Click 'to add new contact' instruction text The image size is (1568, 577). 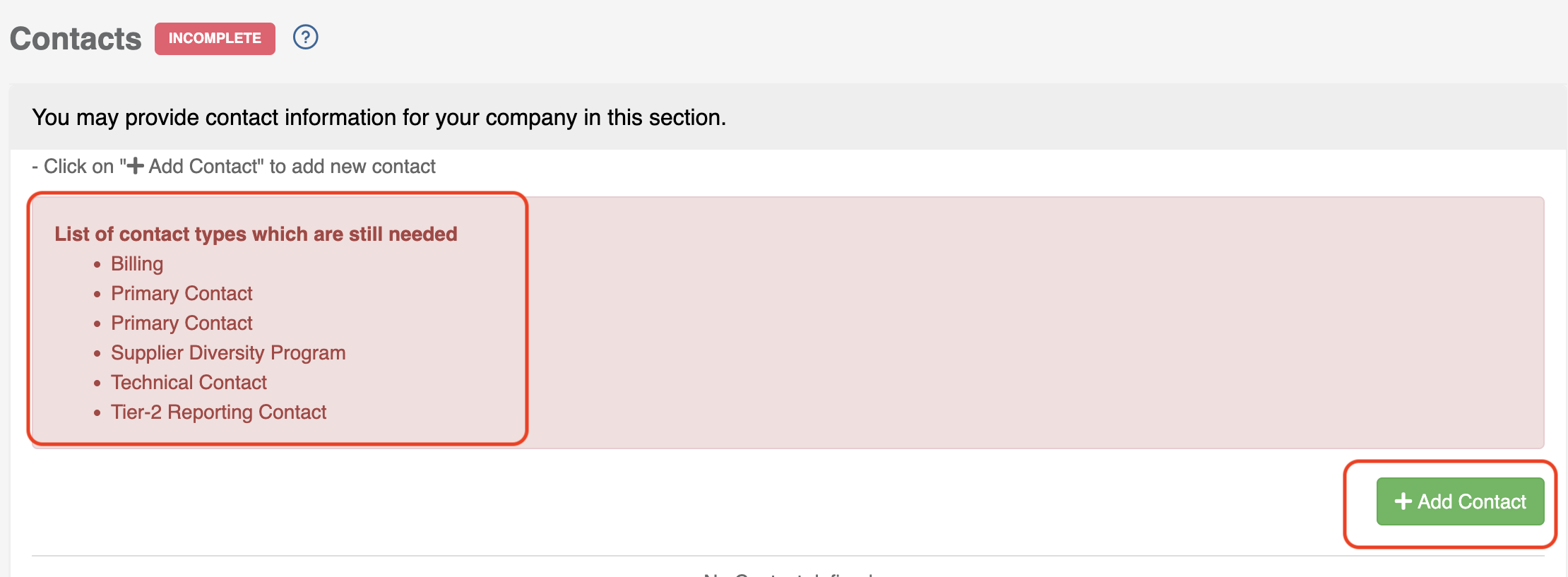click(352, 167)
